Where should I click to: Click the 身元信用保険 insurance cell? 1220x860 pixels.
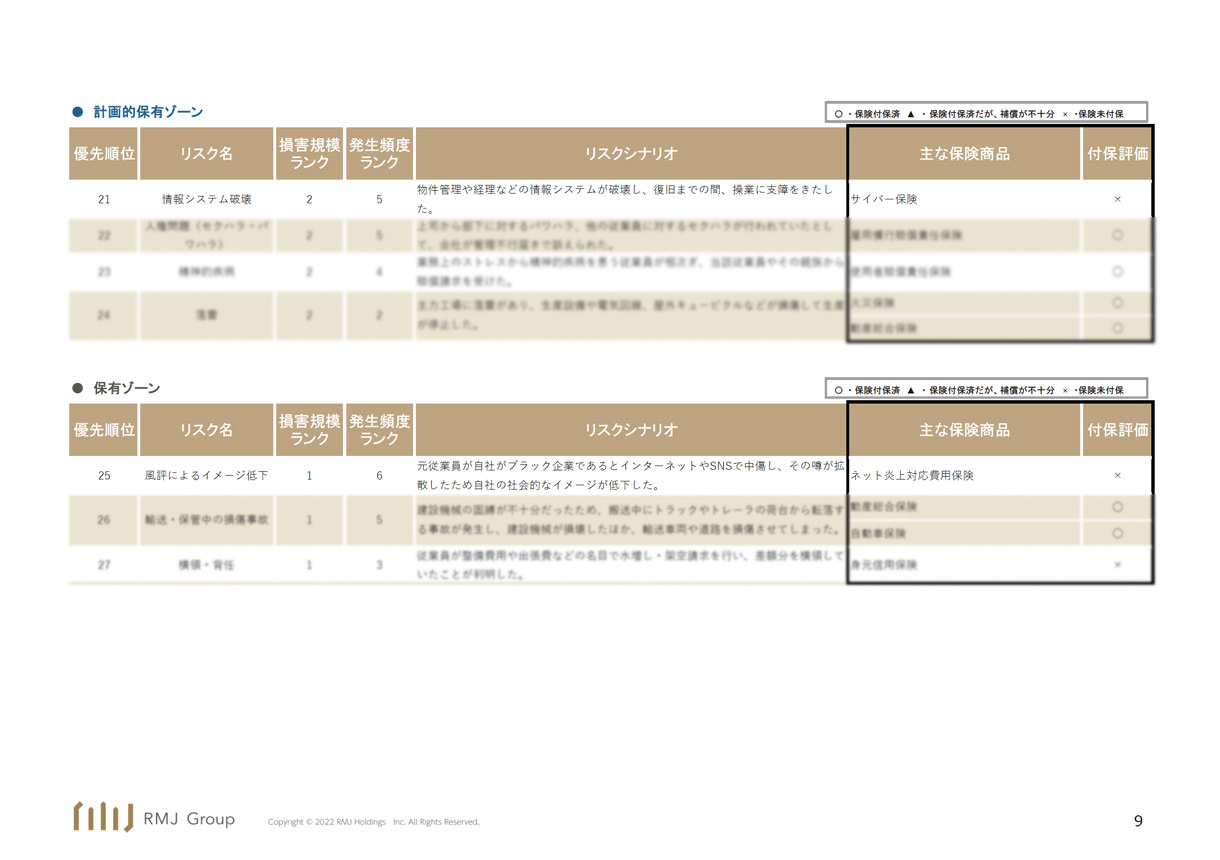tap(964, 565)
